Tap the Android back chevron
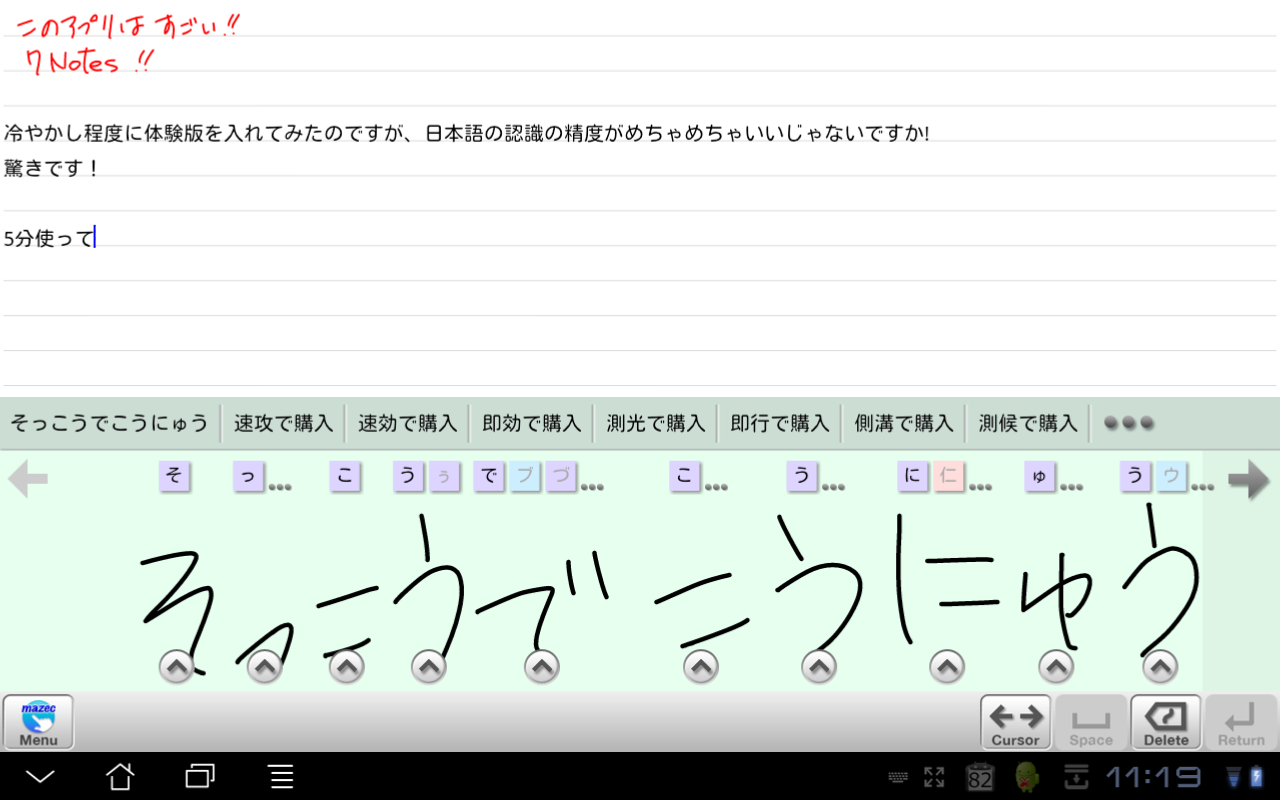1280x800 pixels. 41,776
